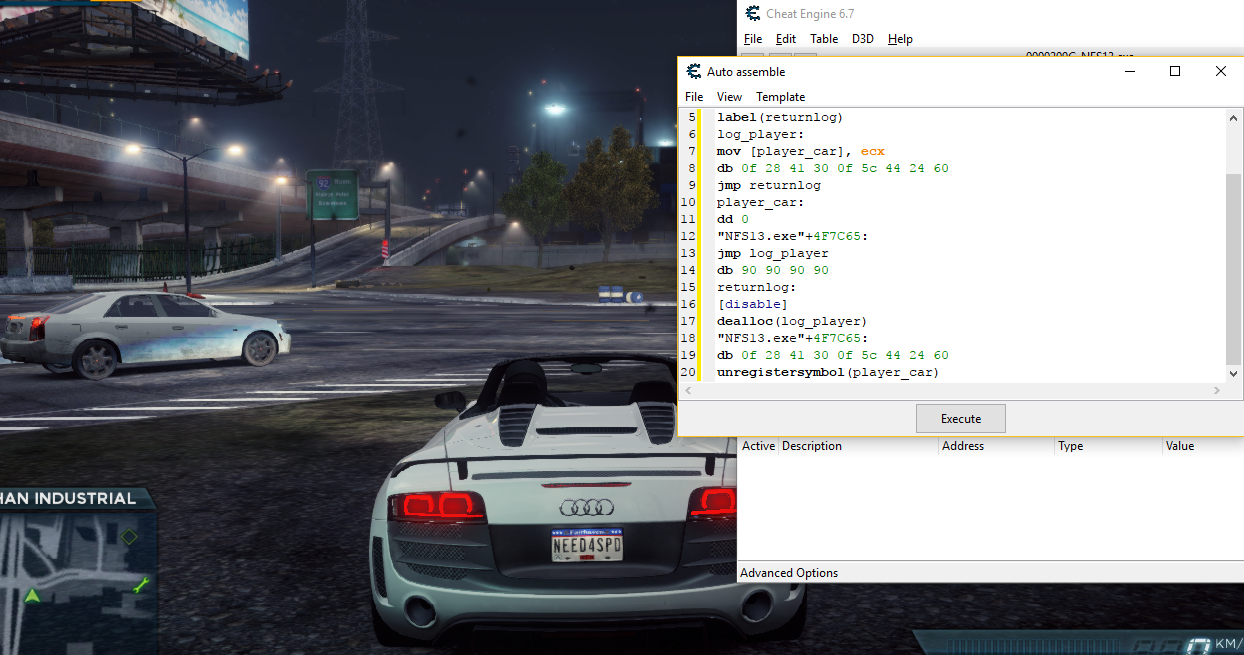Screen dimensions: 1244x655
Task: Click the up arrow of the code editor's scrollbar
Action: coord(1235,118)
